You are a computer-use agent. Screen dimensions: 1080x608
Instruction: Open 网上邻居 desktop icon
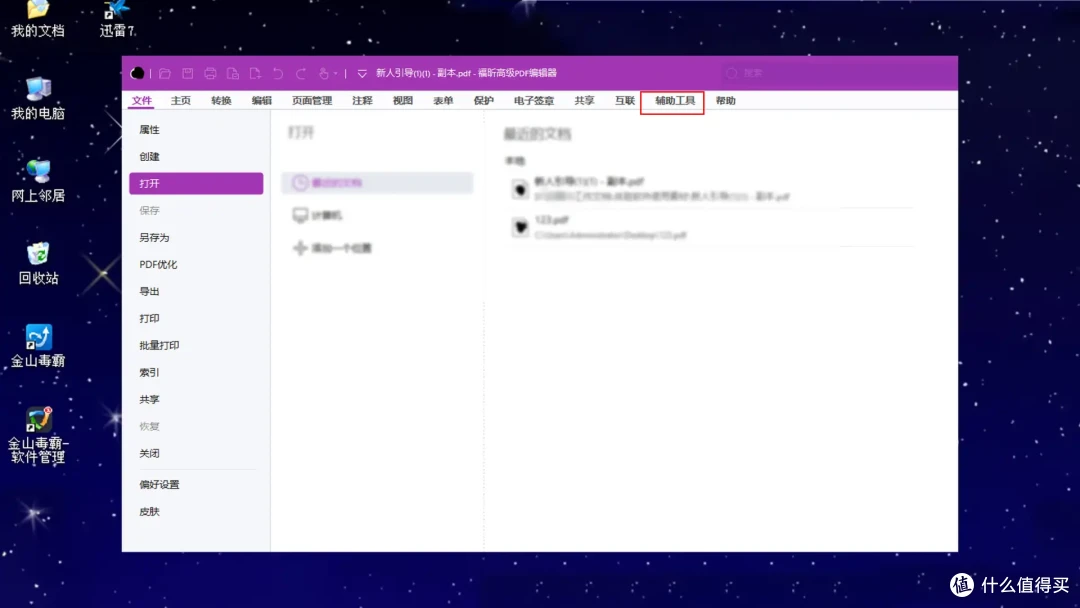point(38,181)
